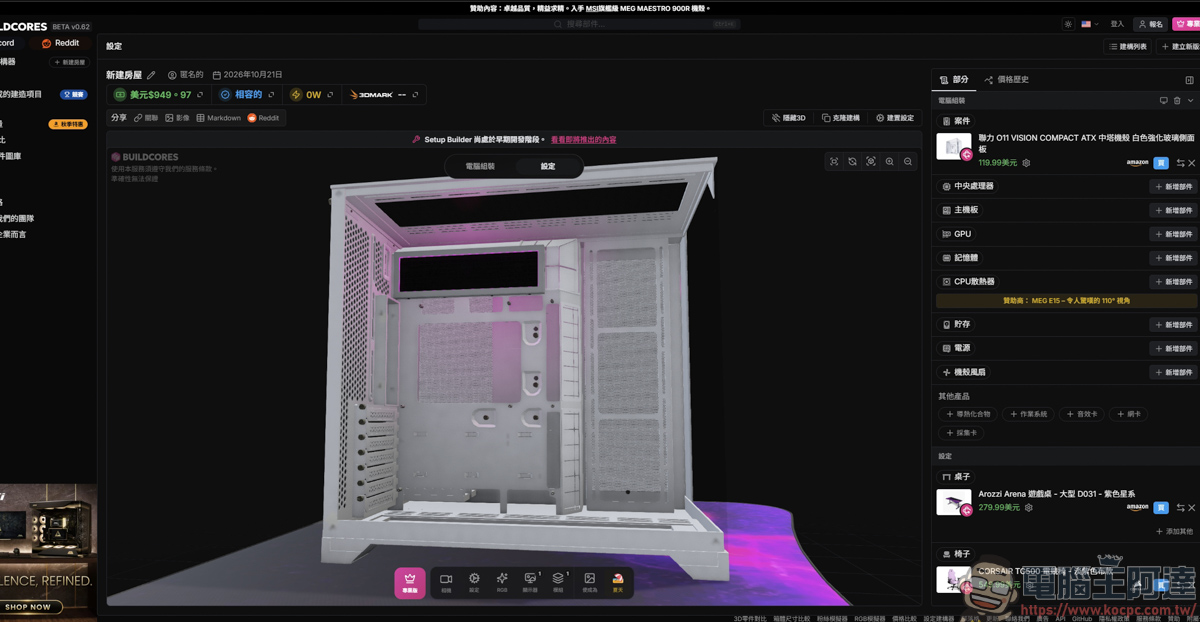Edit build name pencil icon next to 新建房屋
Image resolution: width=1200 pixels, height=622 pixels.
point(151,75)
